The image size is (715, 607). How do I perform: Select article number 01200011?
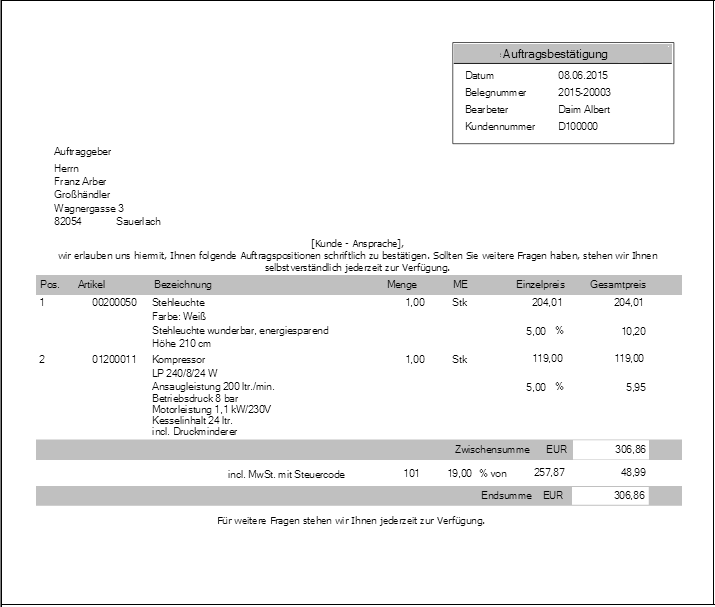coord(114,358)
